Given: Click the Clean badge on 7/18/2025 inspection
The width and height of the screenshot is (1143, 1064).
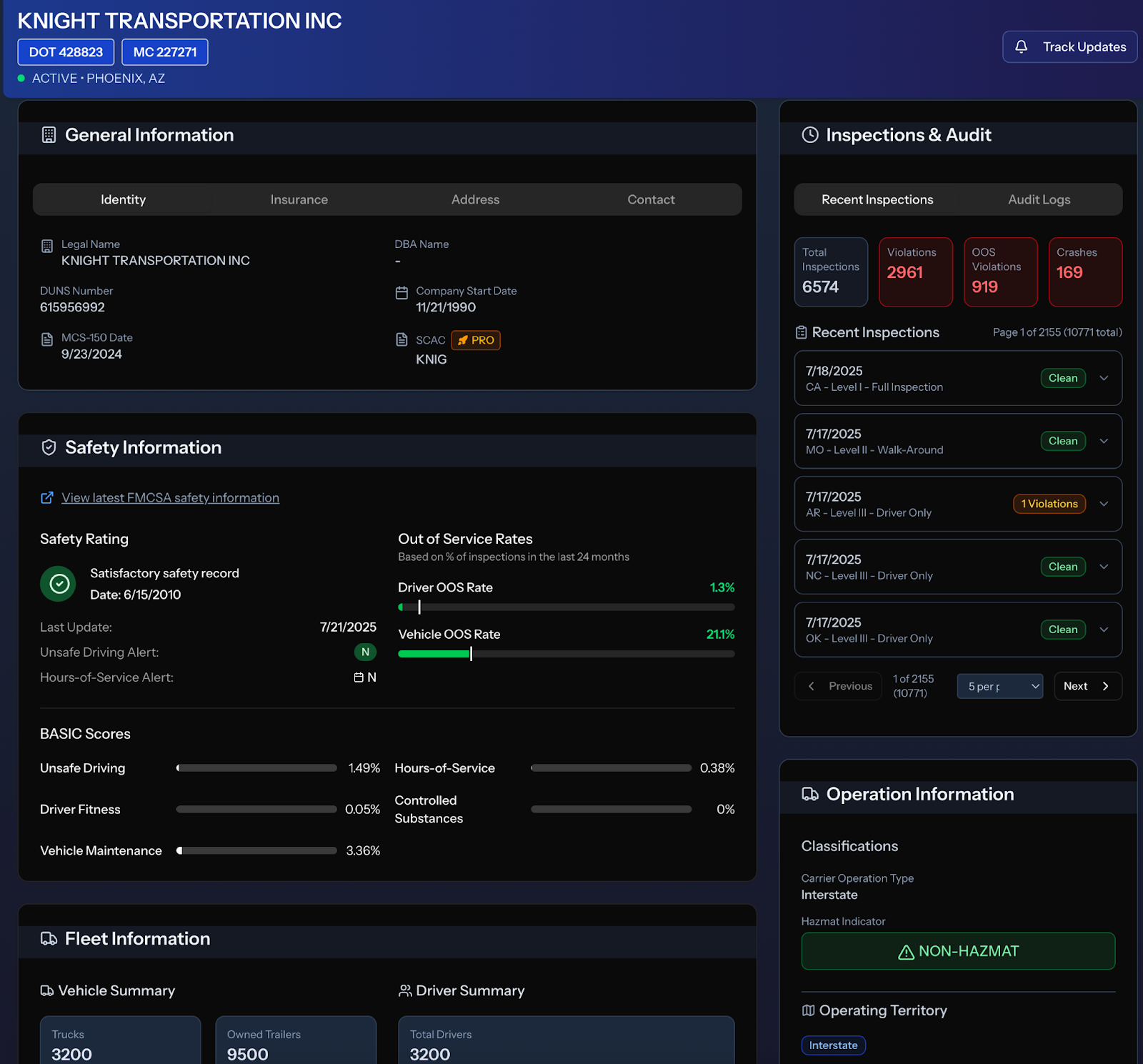Looking at the screenshot, I should coord(1063,378).
